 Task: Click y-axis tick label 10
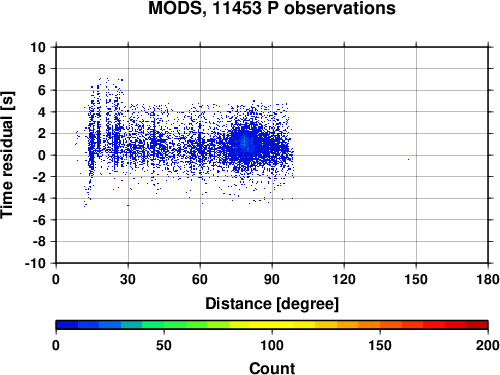click(x=38, y=47)
